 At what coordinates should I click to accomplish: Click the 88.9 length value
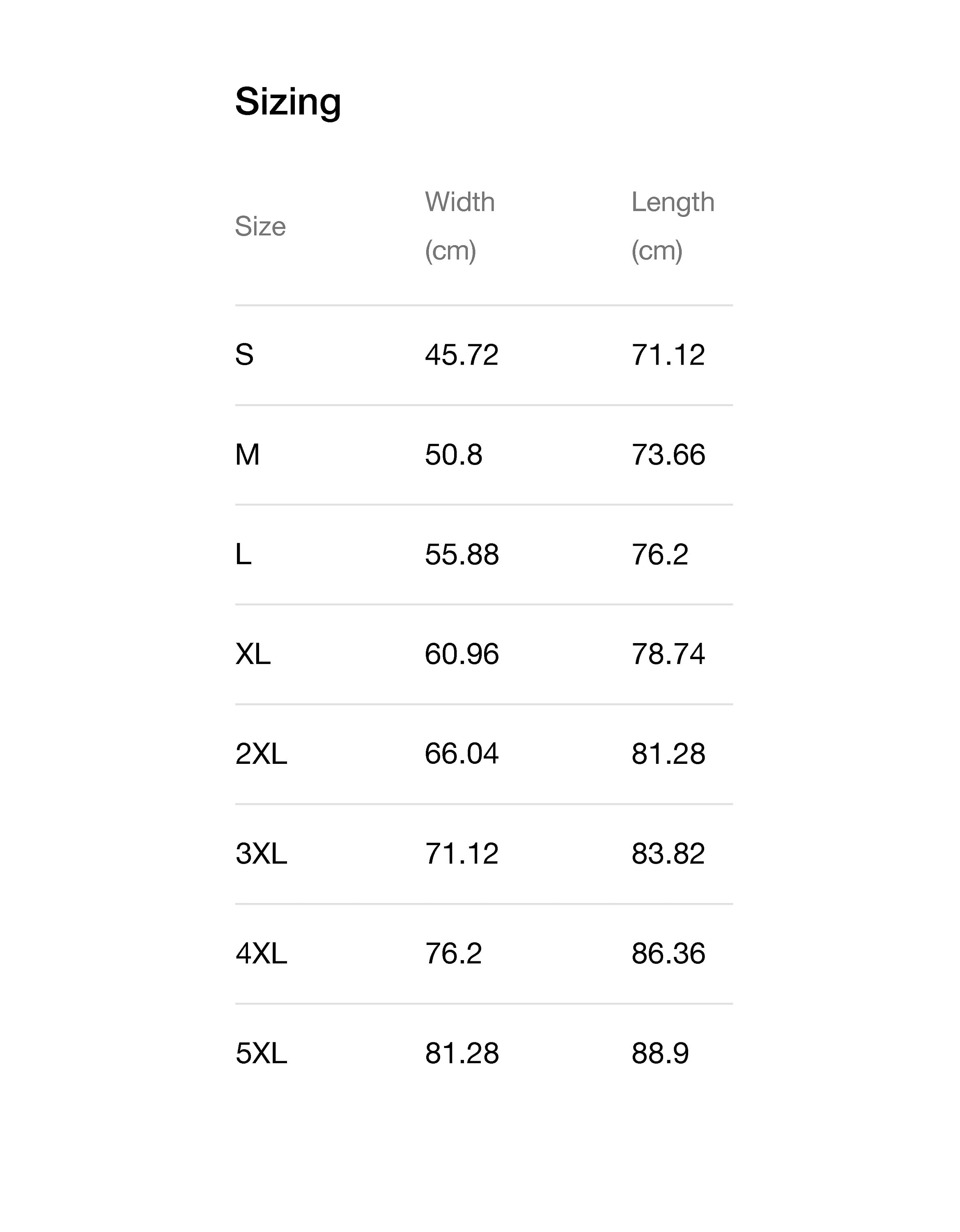[x=660, y=1053]
